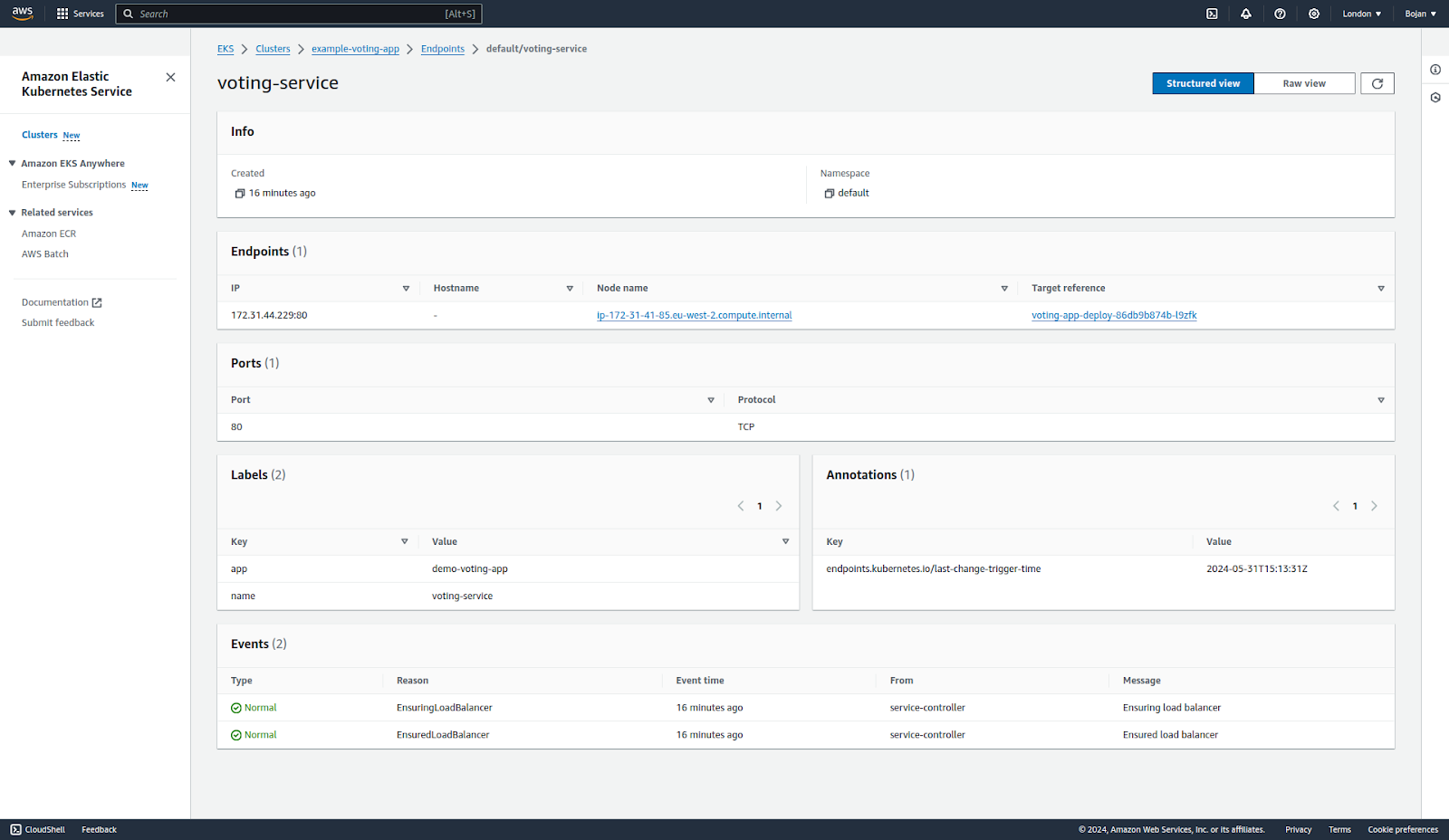Open the notifications bell

pos(1246,14)
